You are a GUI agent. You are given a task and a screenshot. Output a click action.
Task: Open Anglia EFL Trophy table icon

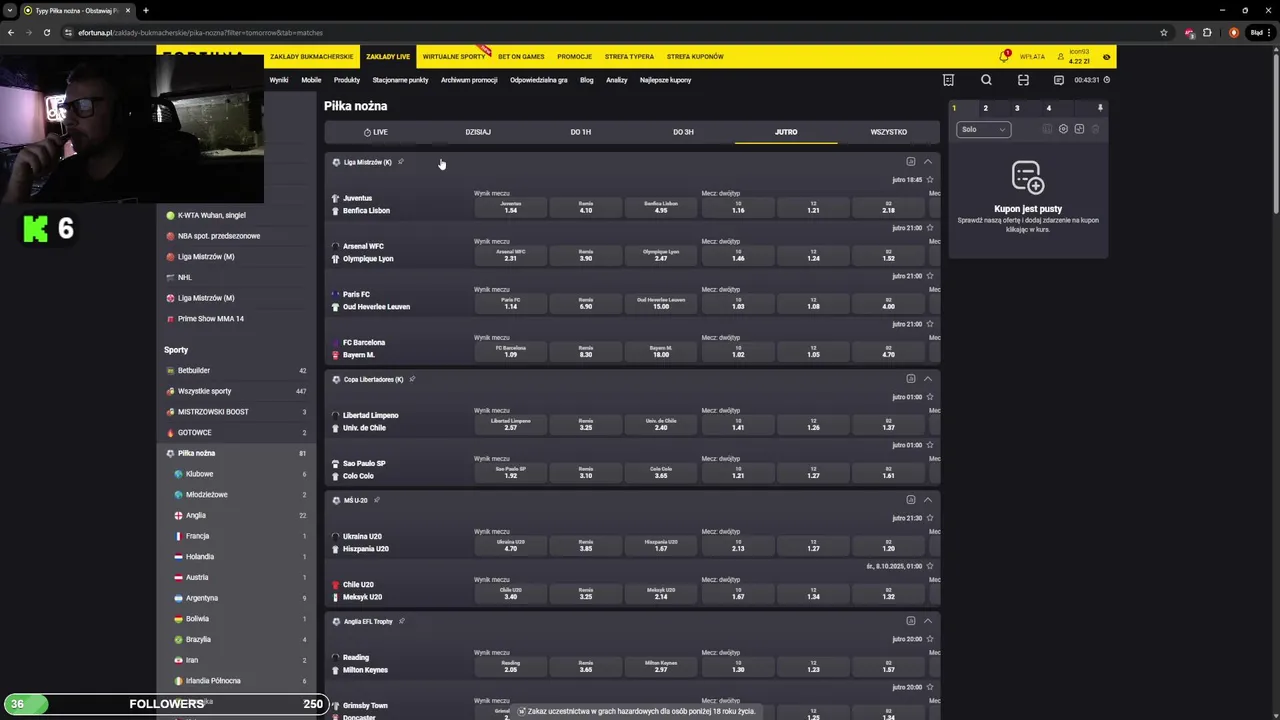tap(911, 621)
